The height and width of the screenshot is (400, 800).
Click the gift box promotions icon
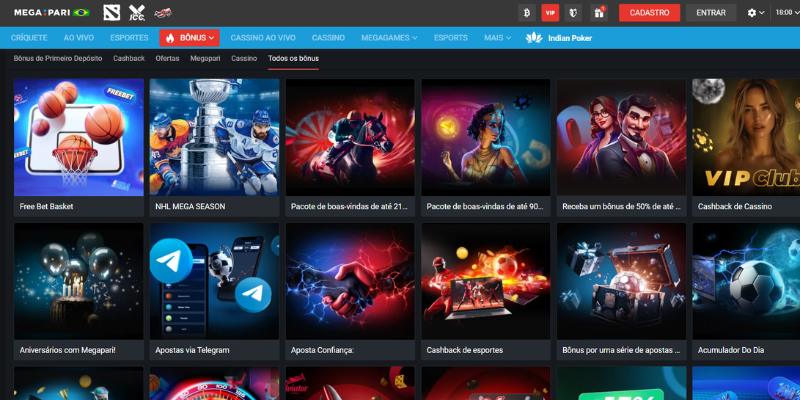point(599,13)
